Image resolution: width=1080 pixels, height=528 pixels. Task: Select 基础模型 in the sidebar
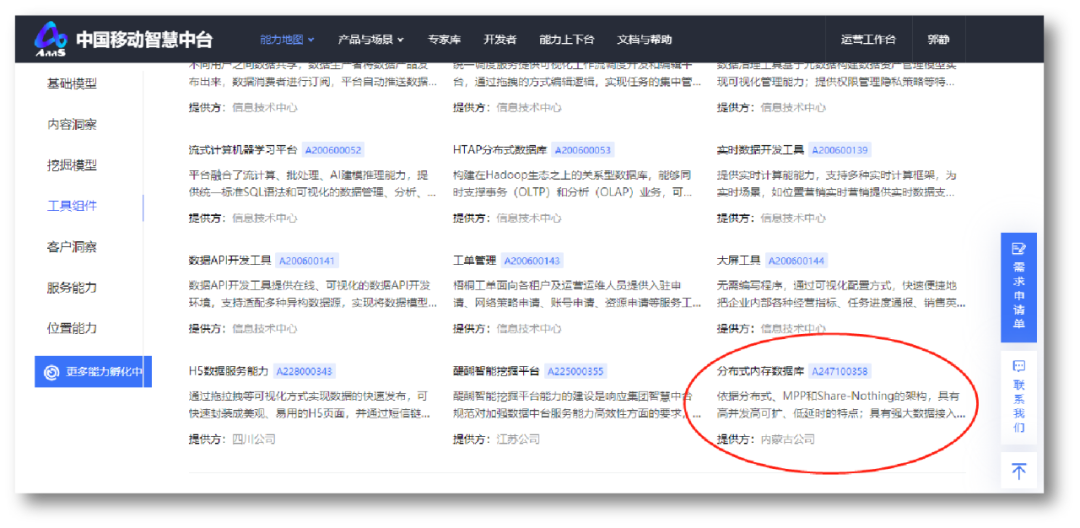72,84
